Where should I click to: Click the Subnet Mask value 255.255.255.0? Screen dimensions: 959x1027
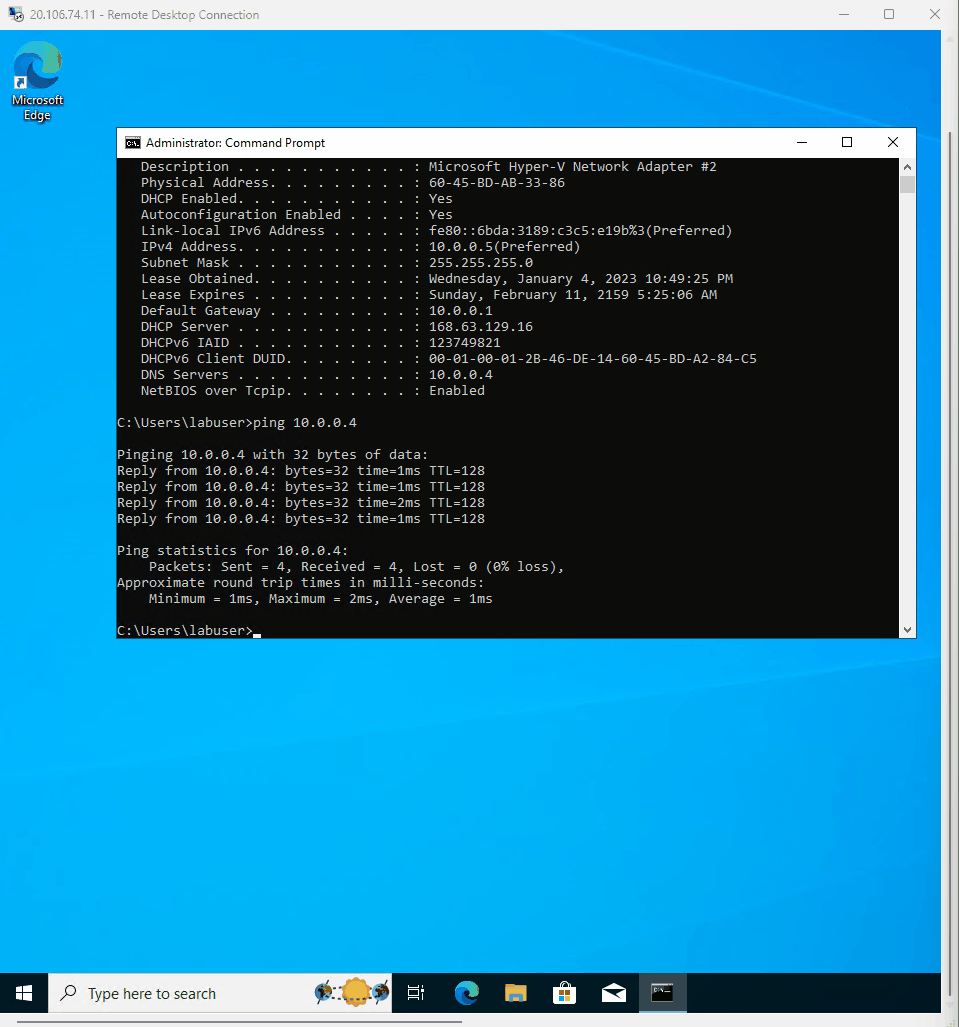(481, 263)
